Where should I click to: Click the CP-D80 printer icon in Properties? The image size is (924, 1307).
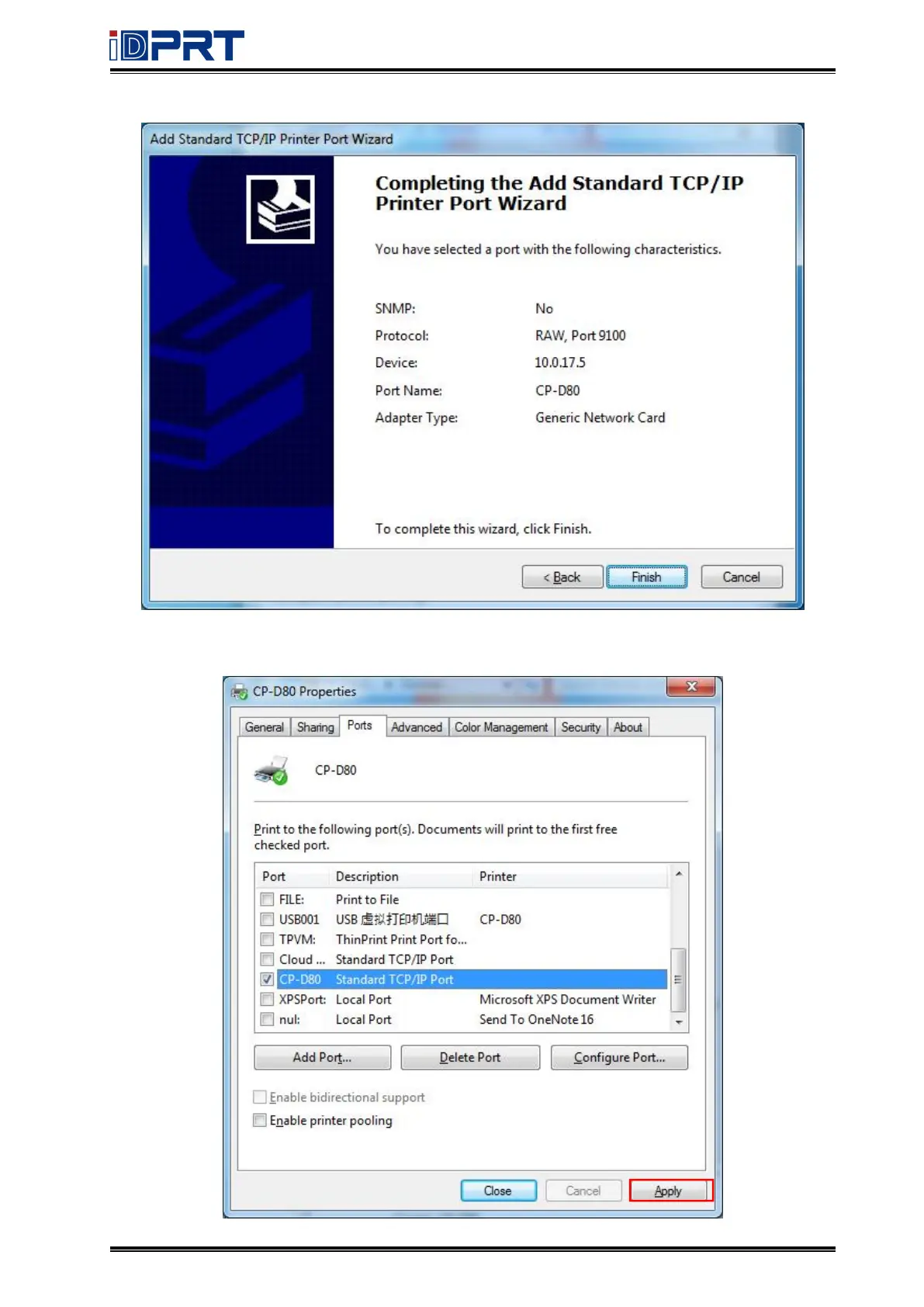coord(272,770)
